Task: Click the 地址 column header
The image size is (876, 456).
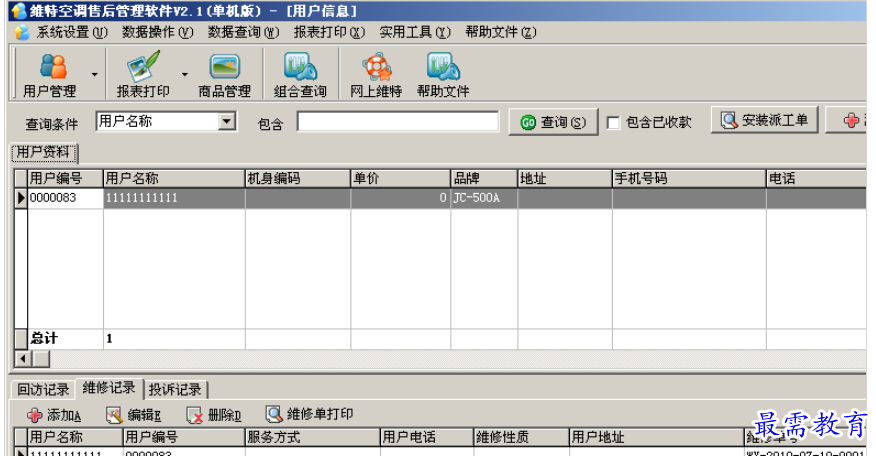Action: [565, 178]
